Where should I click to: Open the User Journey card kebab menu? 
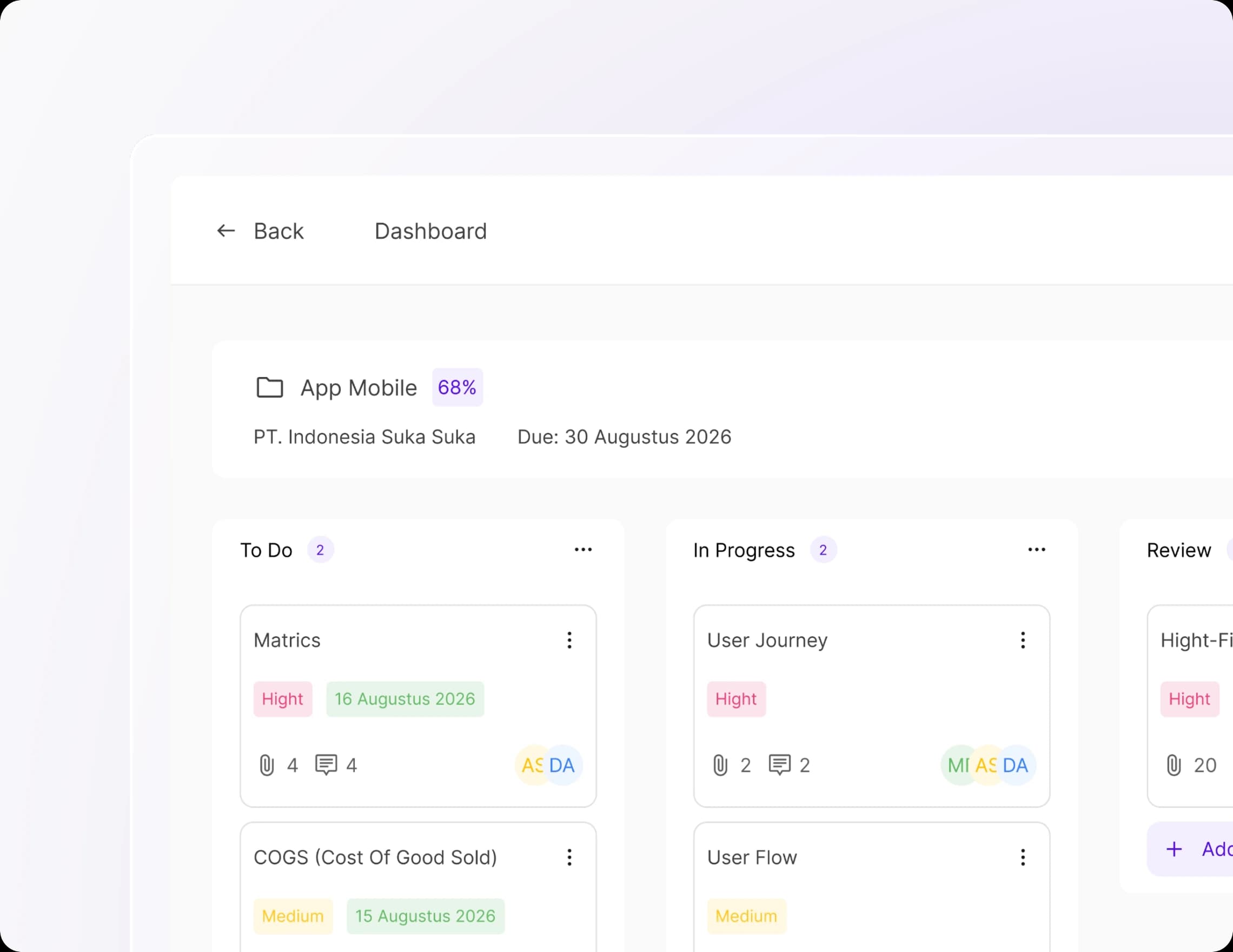tap(1023, 640)
